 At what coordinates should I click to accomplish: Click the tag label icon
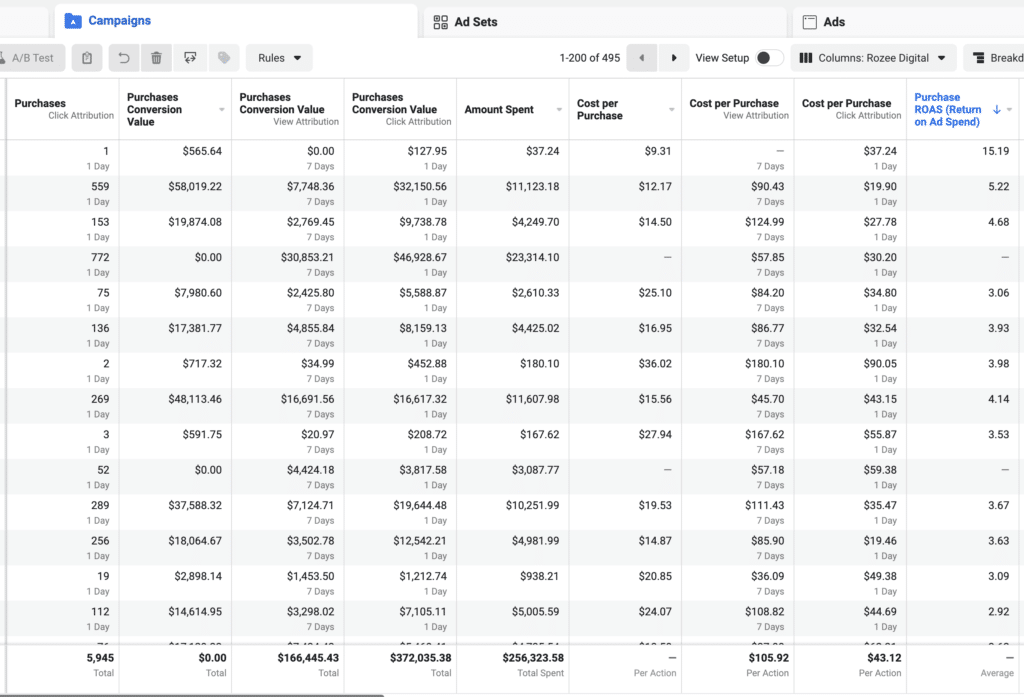coord(224,58)
